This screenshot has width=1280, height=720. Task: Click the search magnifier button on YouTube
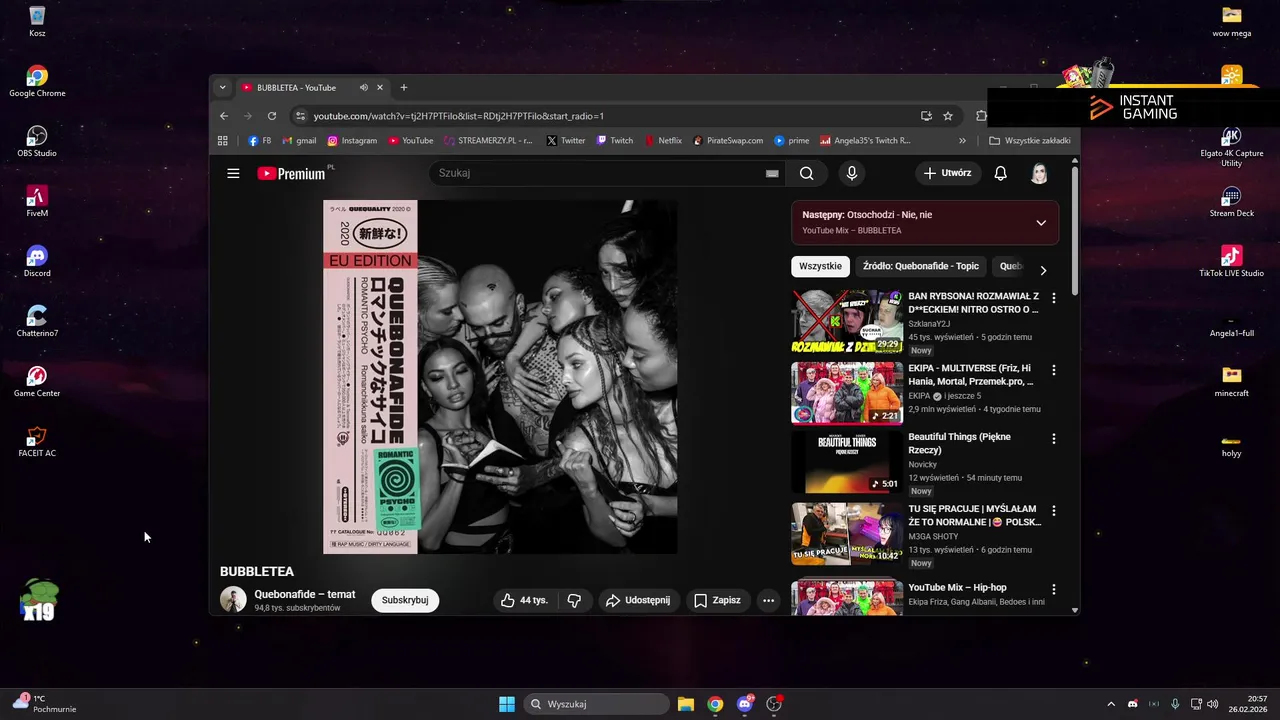point(806,173)
